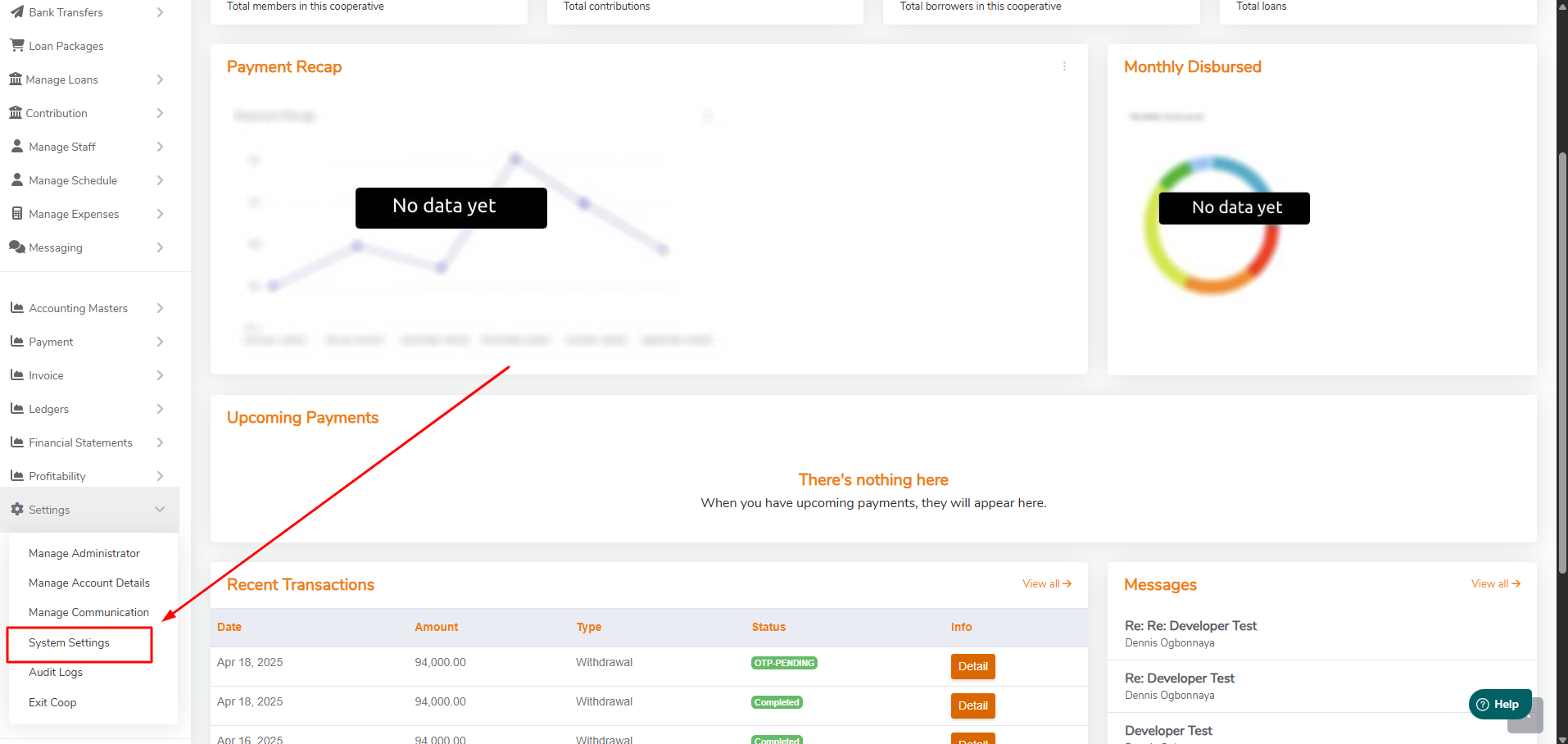Expand the Financial Statements chevron
This screenshot has width=1568, height=744.
160,442
